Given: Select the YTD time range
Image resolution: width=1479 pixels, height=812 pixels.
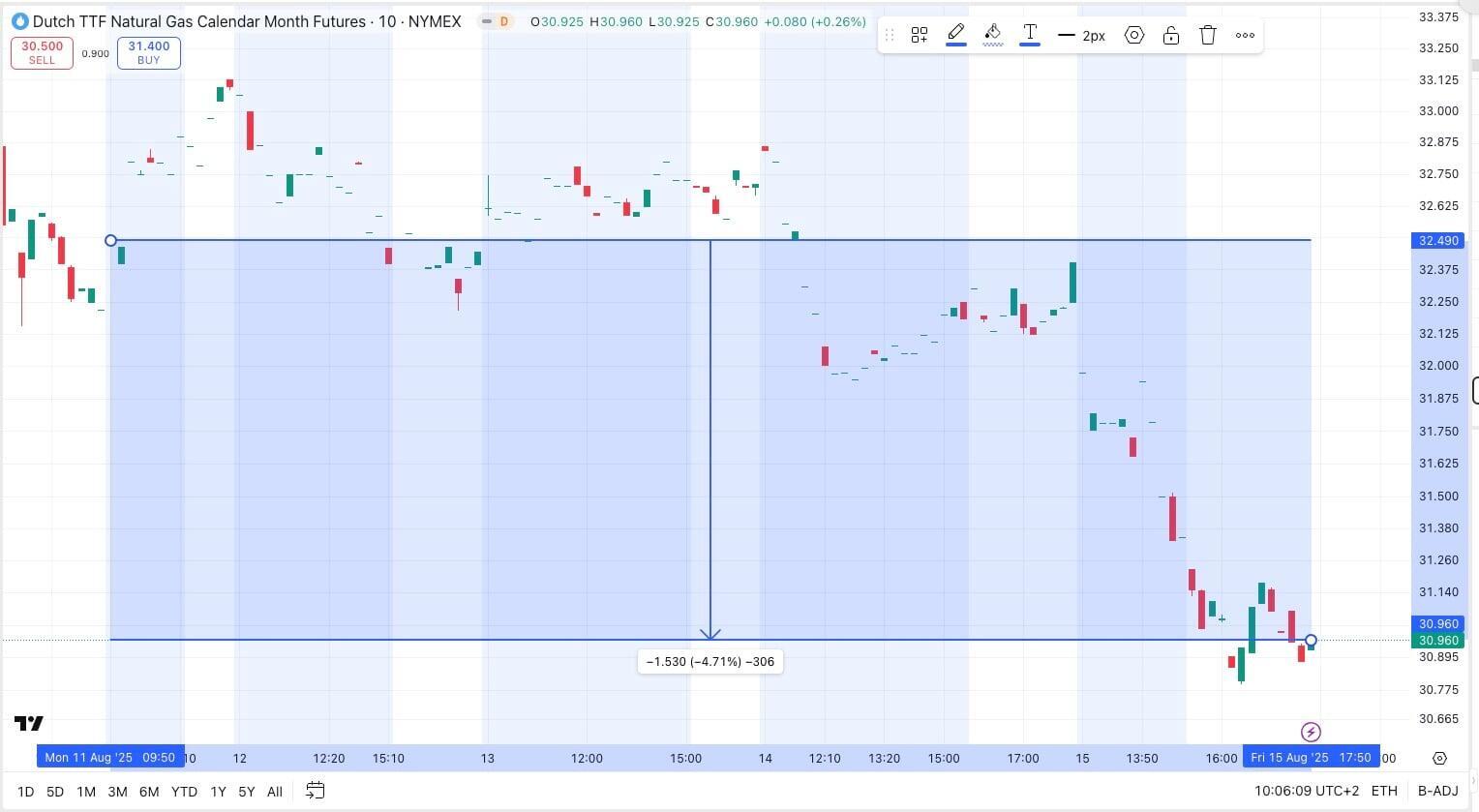Looking at the screenshot, I should tap(184, 792).
